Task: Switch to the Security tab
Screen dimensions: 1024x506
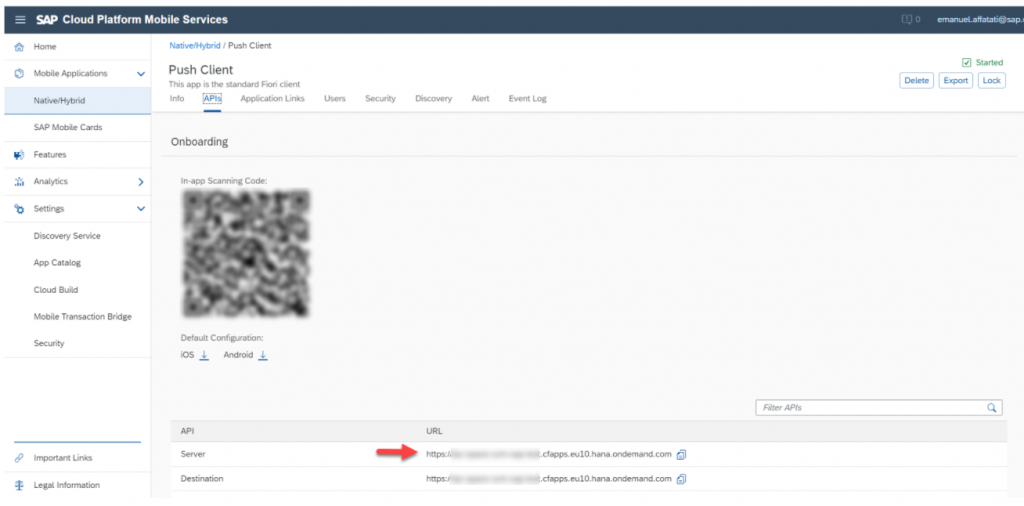Action: (x=380, y=99)
